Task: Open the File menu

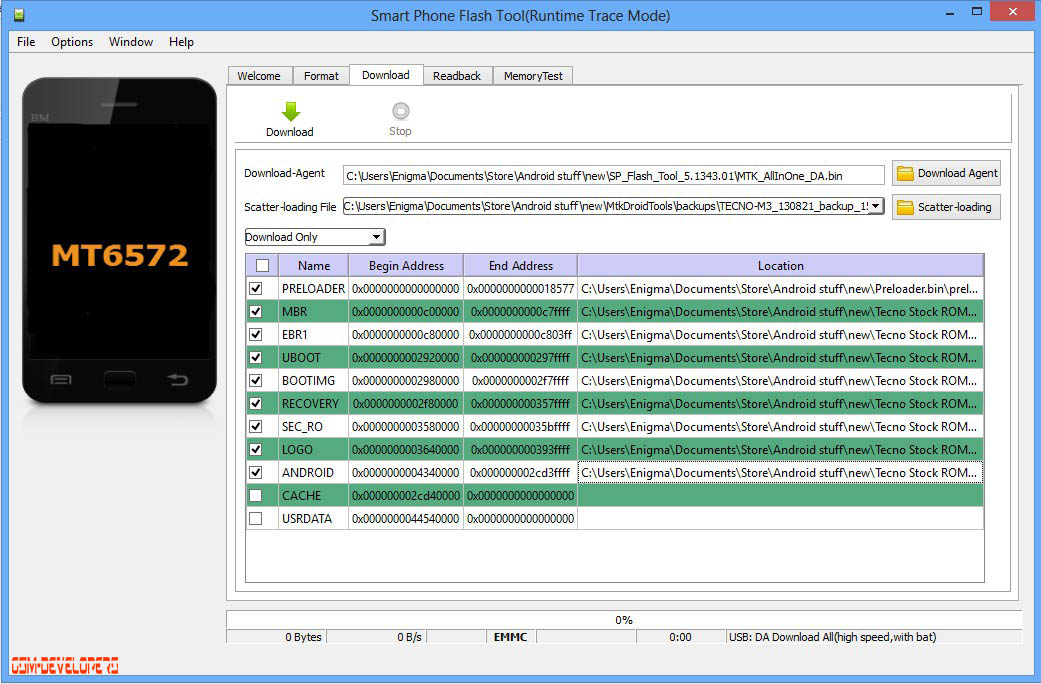Action: pyautogui.click(x=26, y=42)
